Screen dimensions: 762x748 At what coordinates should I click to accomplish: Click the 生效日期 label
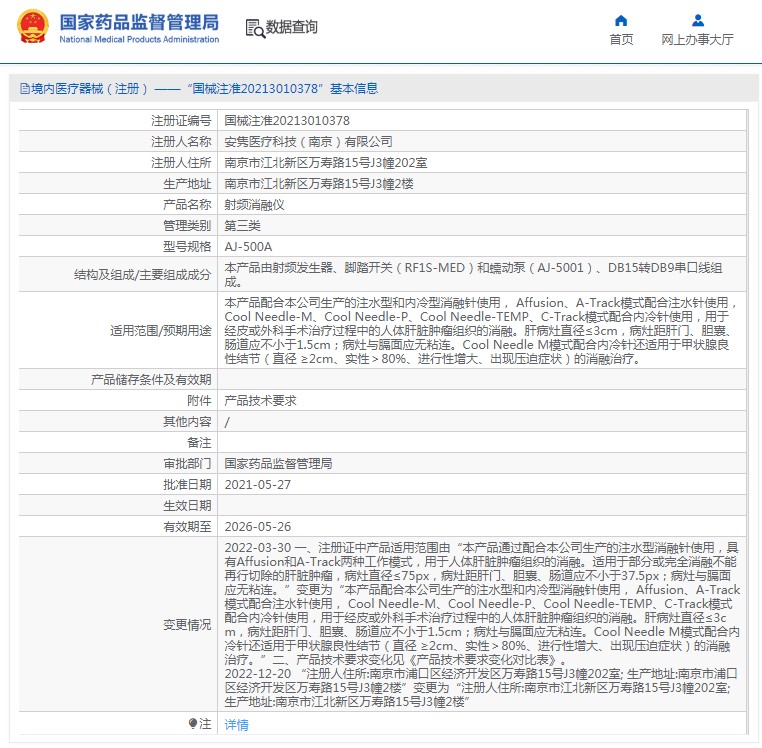187,505
